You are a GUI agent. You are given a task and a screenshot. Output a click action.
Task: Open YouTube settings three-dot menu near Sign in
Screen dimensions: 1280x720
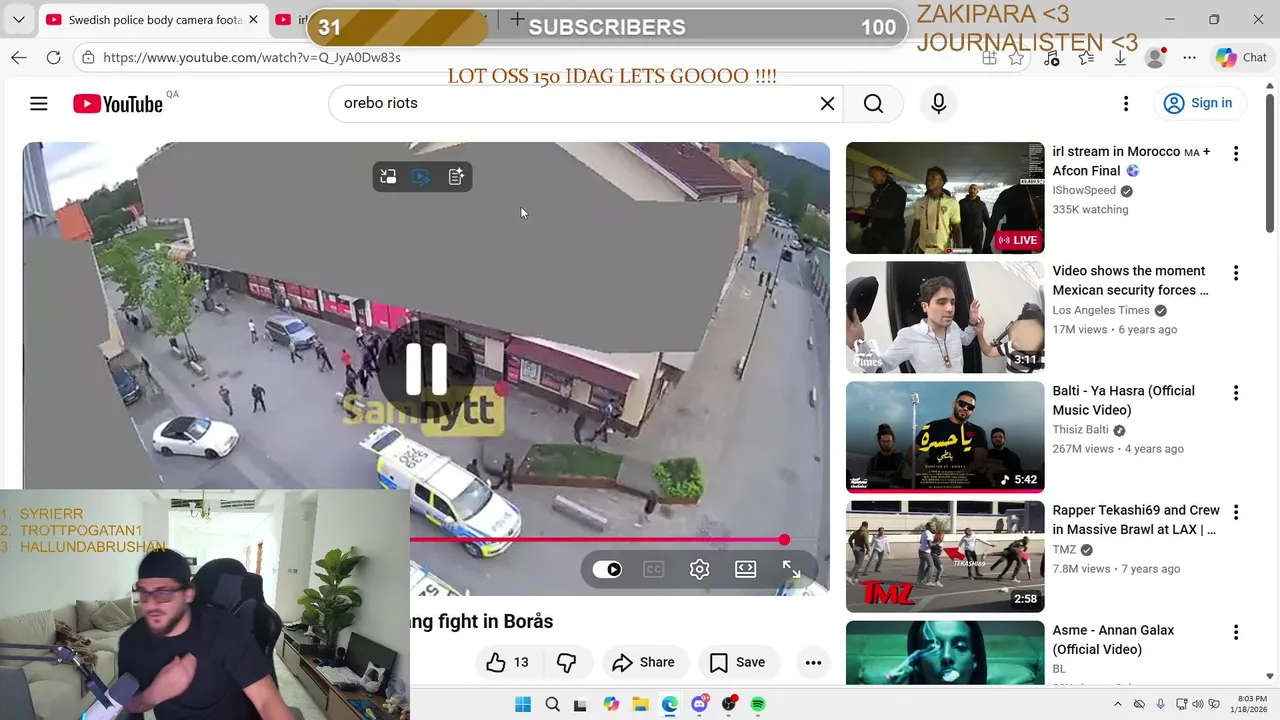tap(1126, 103)
